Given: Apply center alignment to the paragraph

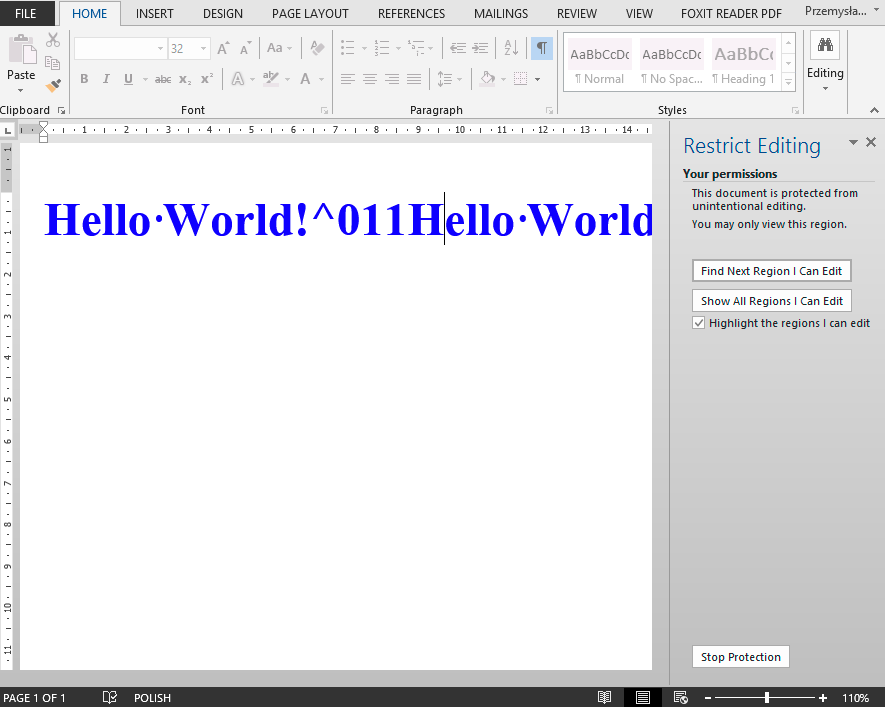Looking at the screenshot, I should point(370,80).
